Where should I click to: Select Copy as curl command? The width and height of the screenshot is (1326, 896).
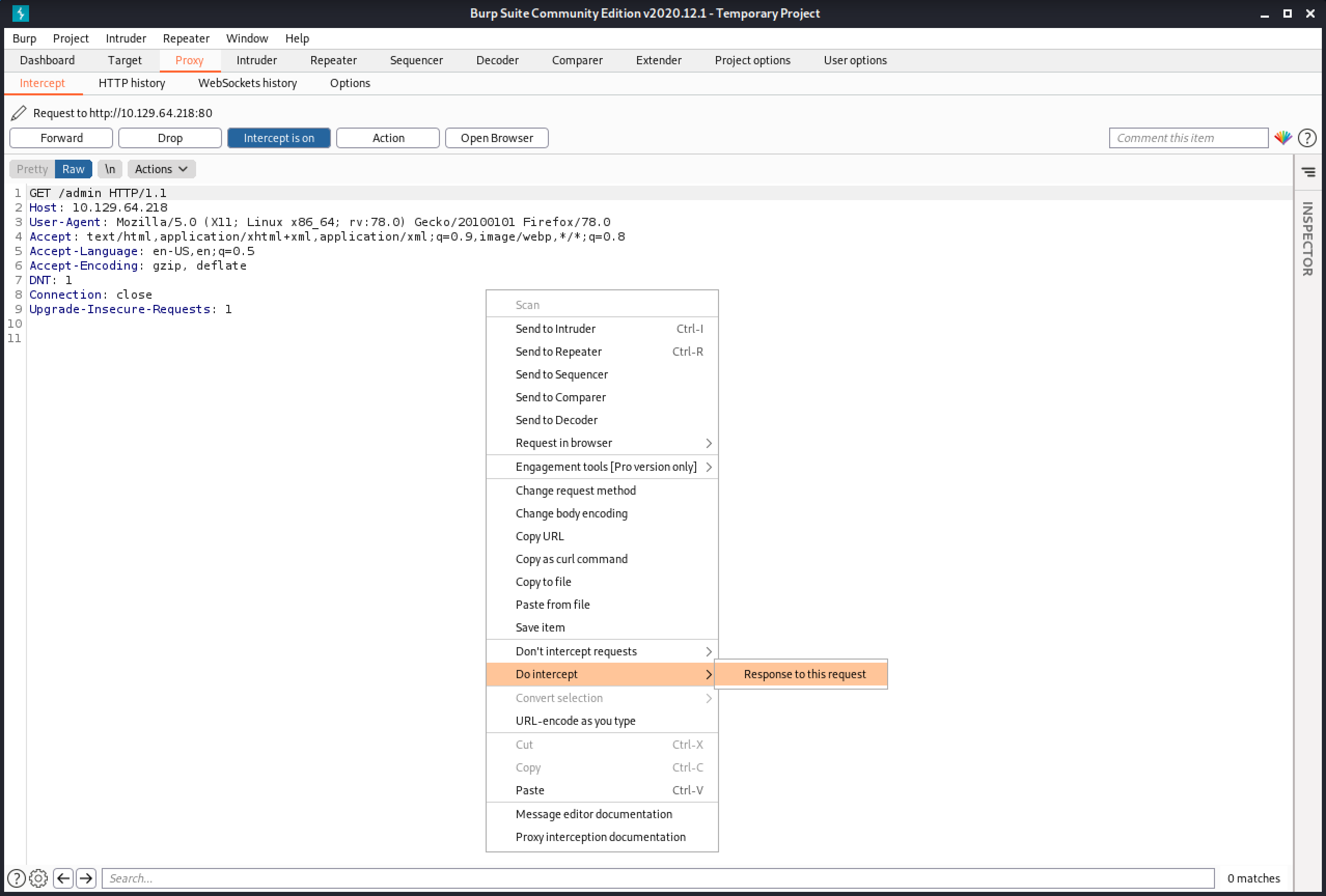[601, 559]
